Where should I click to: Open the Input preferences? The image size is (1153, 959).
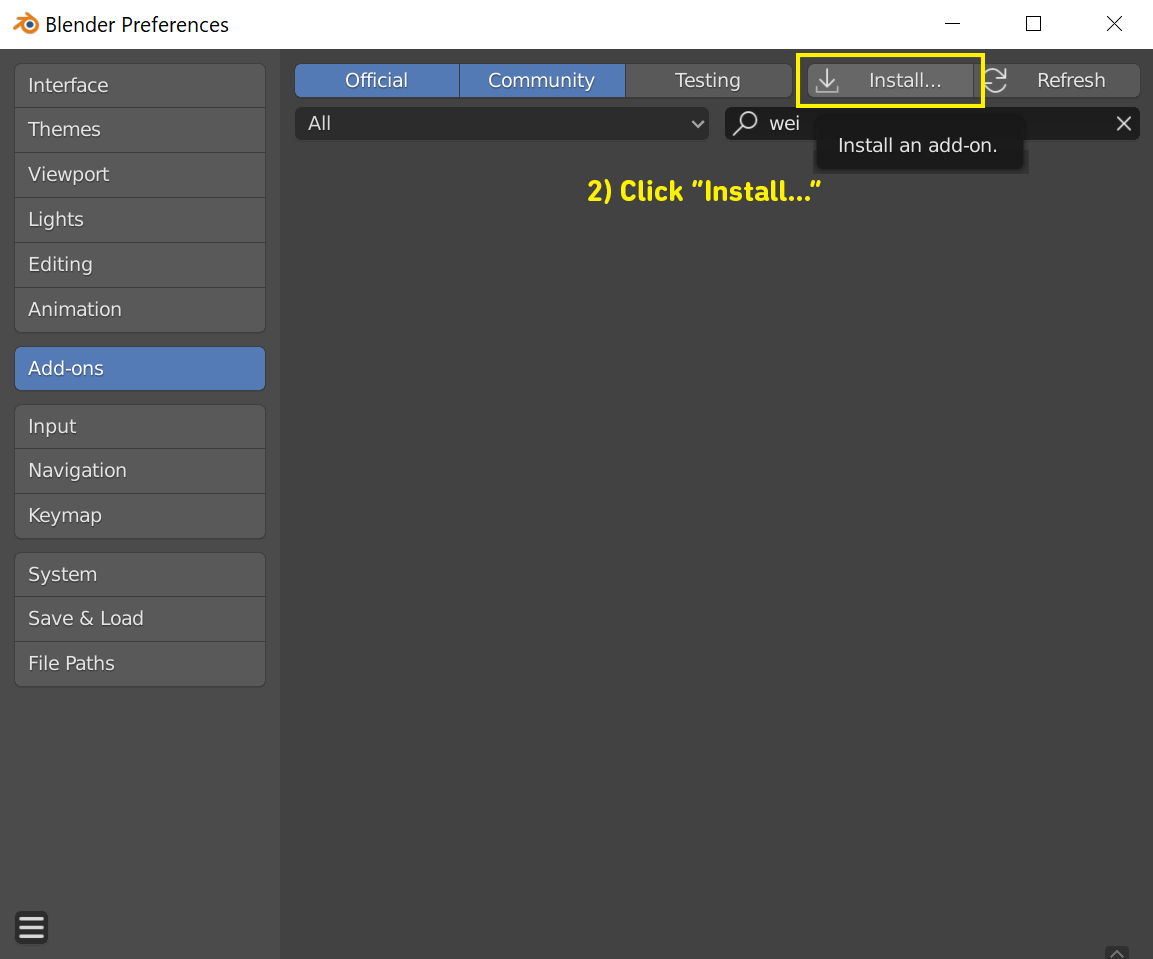tap(140, 427)
